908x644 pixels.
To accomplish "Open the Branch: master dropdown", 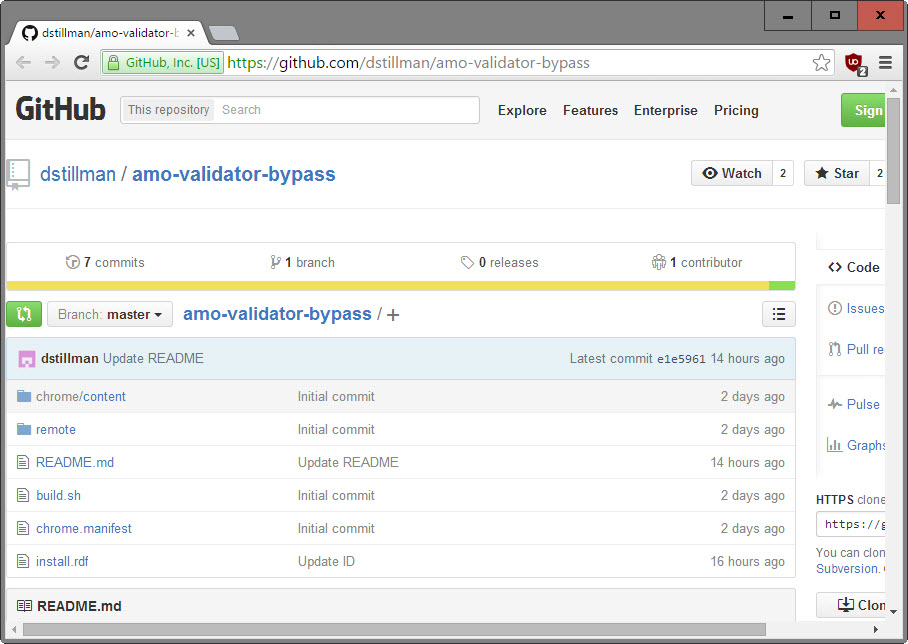I will click(109, 314).
